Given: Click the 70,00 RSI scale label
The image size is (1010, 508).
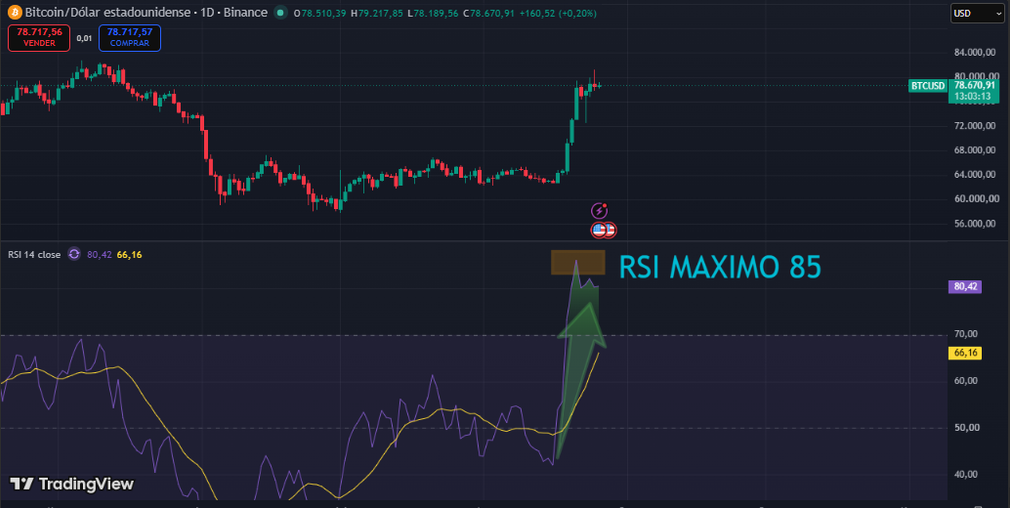Looking at the screenshot, I should click(966, 334).
